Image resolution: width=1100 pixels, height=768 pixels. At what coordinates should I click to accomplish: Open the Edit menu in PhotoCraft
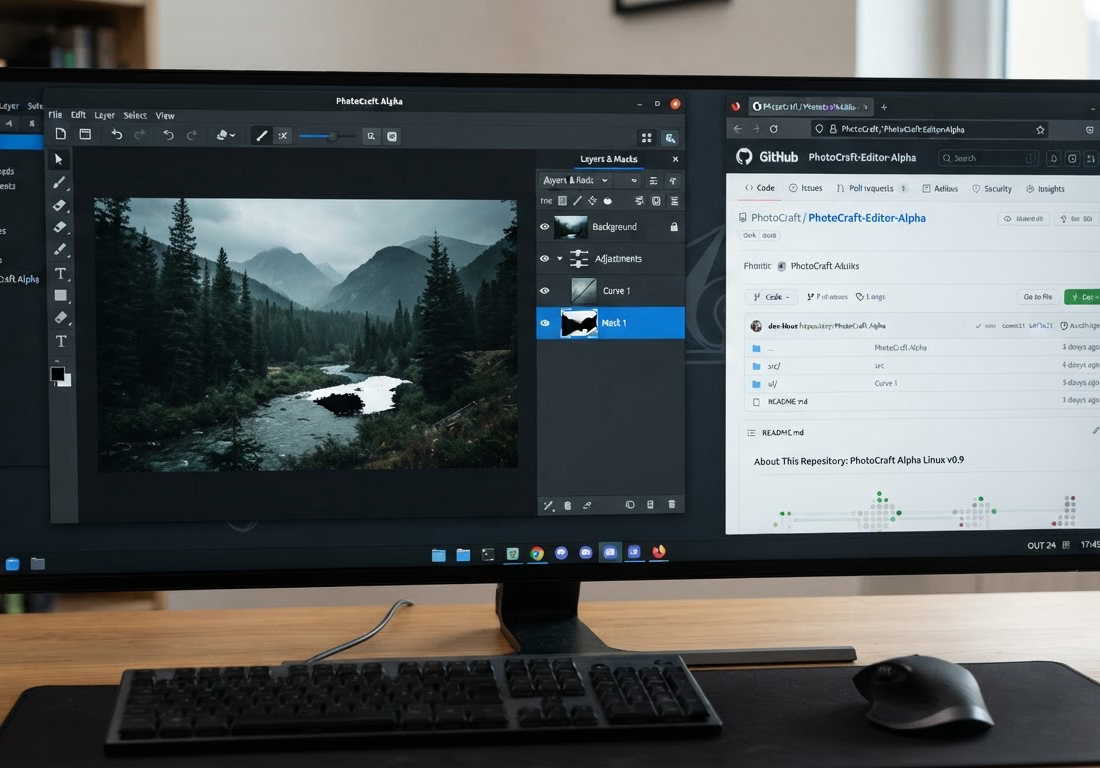click(78, 114)
